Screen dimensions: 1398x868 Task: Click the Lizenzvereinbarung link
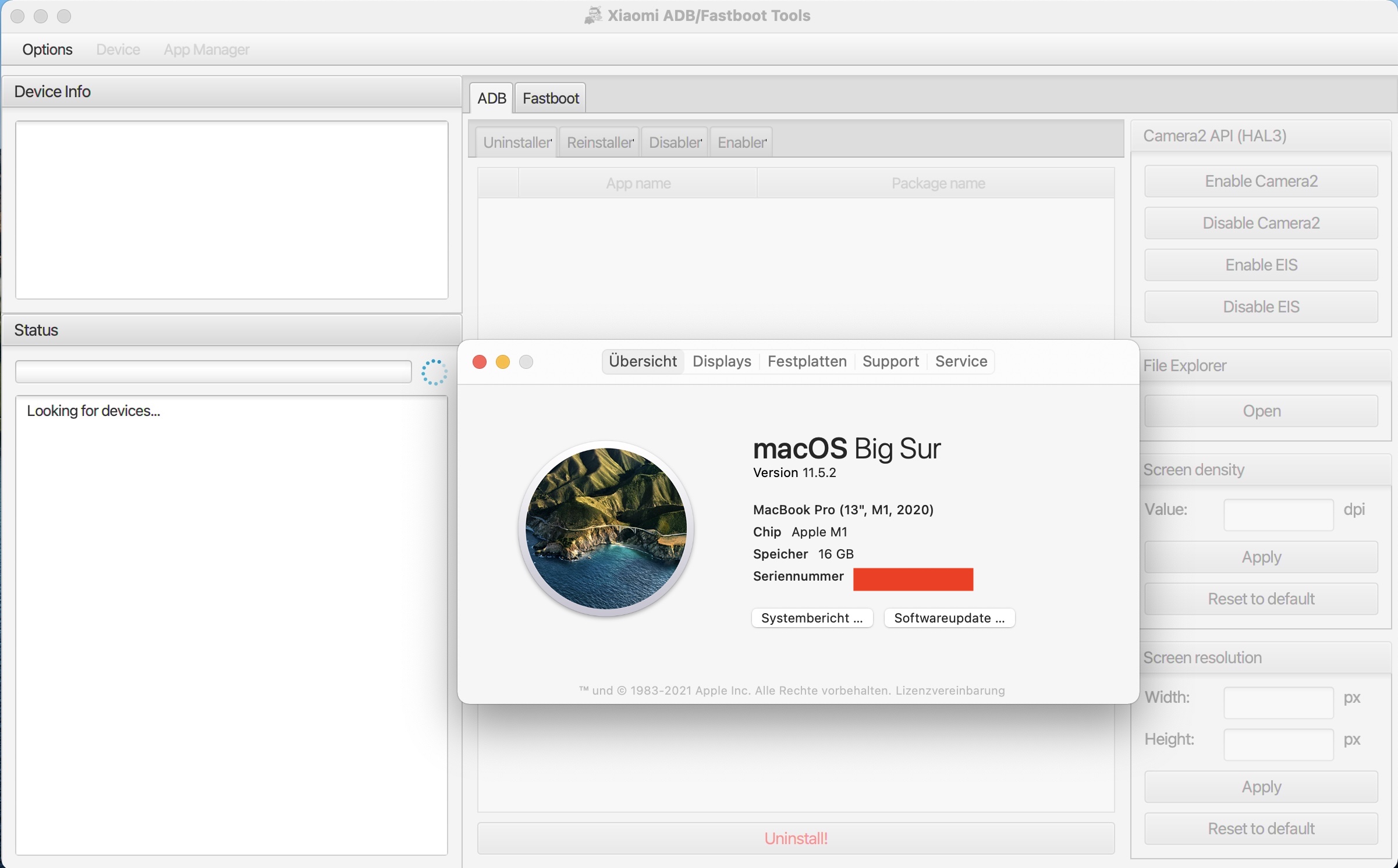[x=950, y=691]
